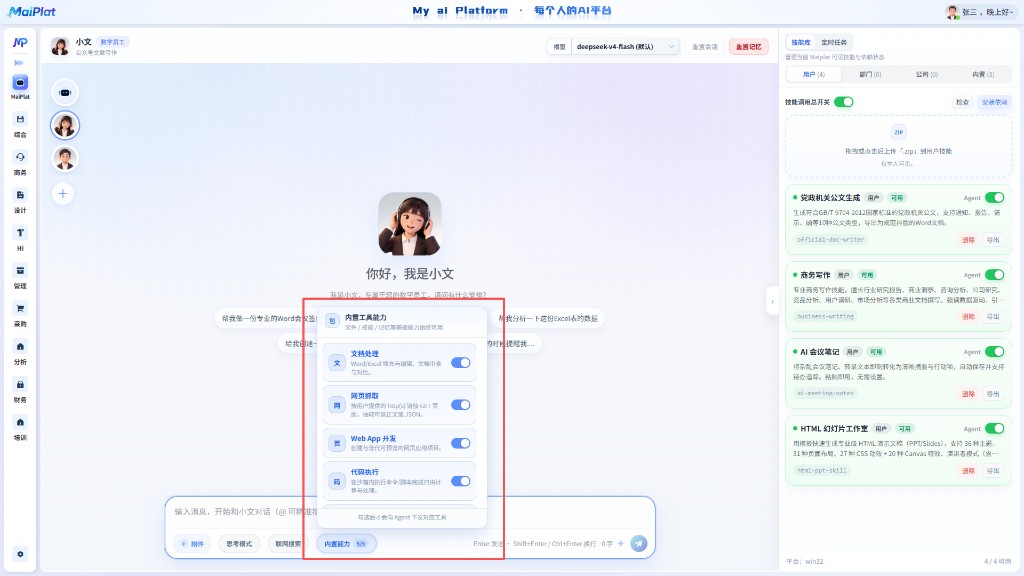Screen dimensions: 1024x576
Task: Select the robot assistant avatar bubble
Action: (x=65, y=92)
